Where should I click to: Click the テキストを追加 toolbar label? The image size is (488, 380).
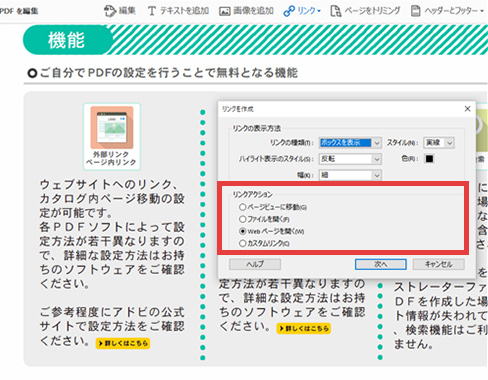pyautogui.click(x=184, y=11)
